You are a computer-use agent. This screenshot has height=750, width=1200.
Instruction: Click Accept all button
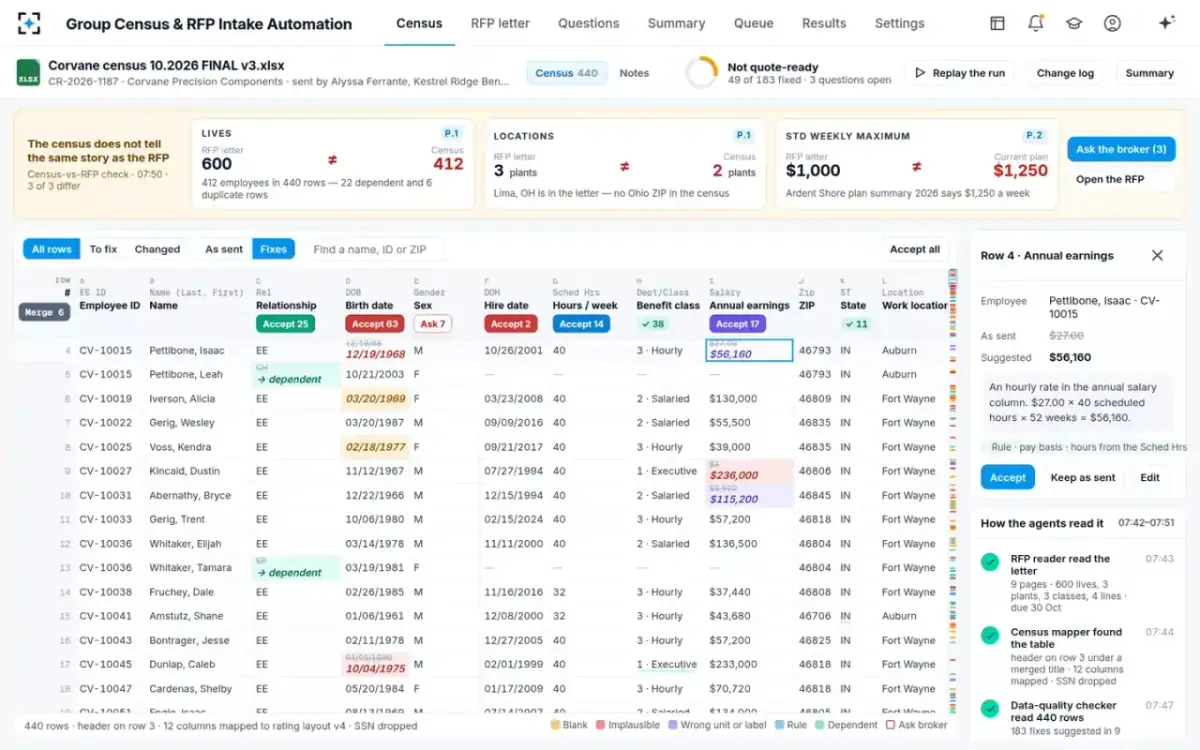915,249
